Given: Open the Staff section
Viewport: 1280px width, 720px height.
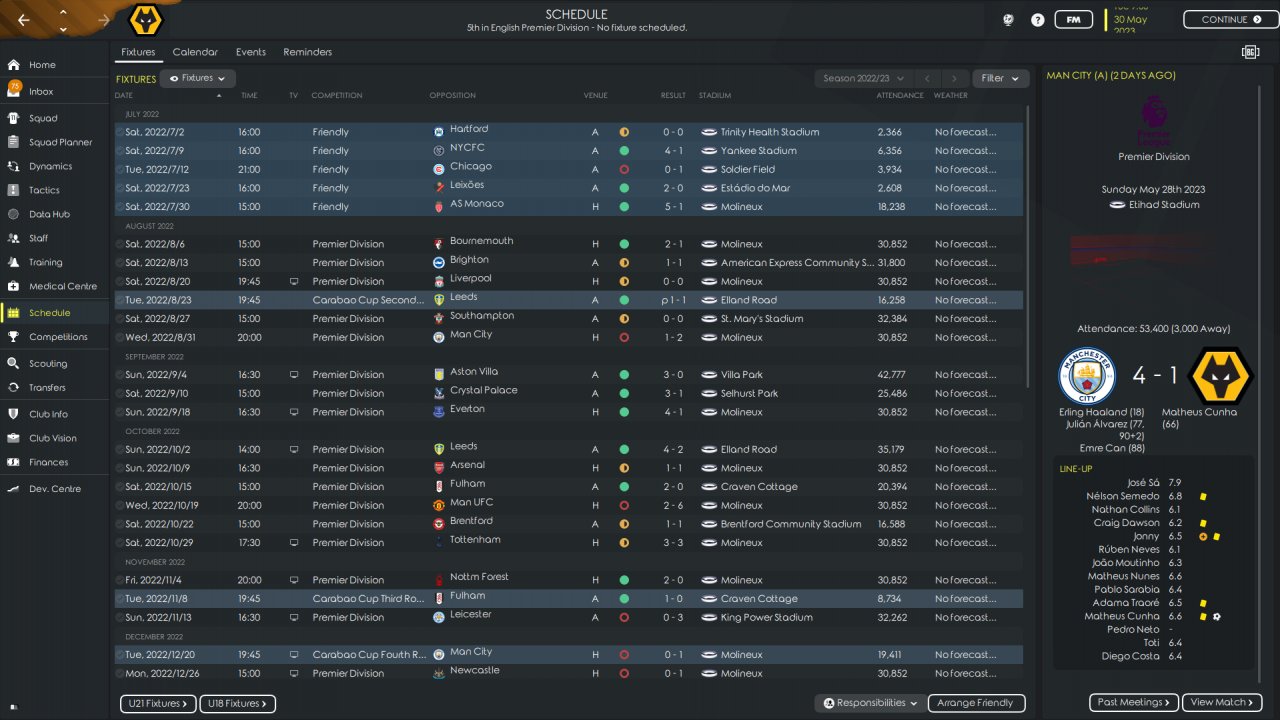Looking at the screenshot, I should (39, 238).
